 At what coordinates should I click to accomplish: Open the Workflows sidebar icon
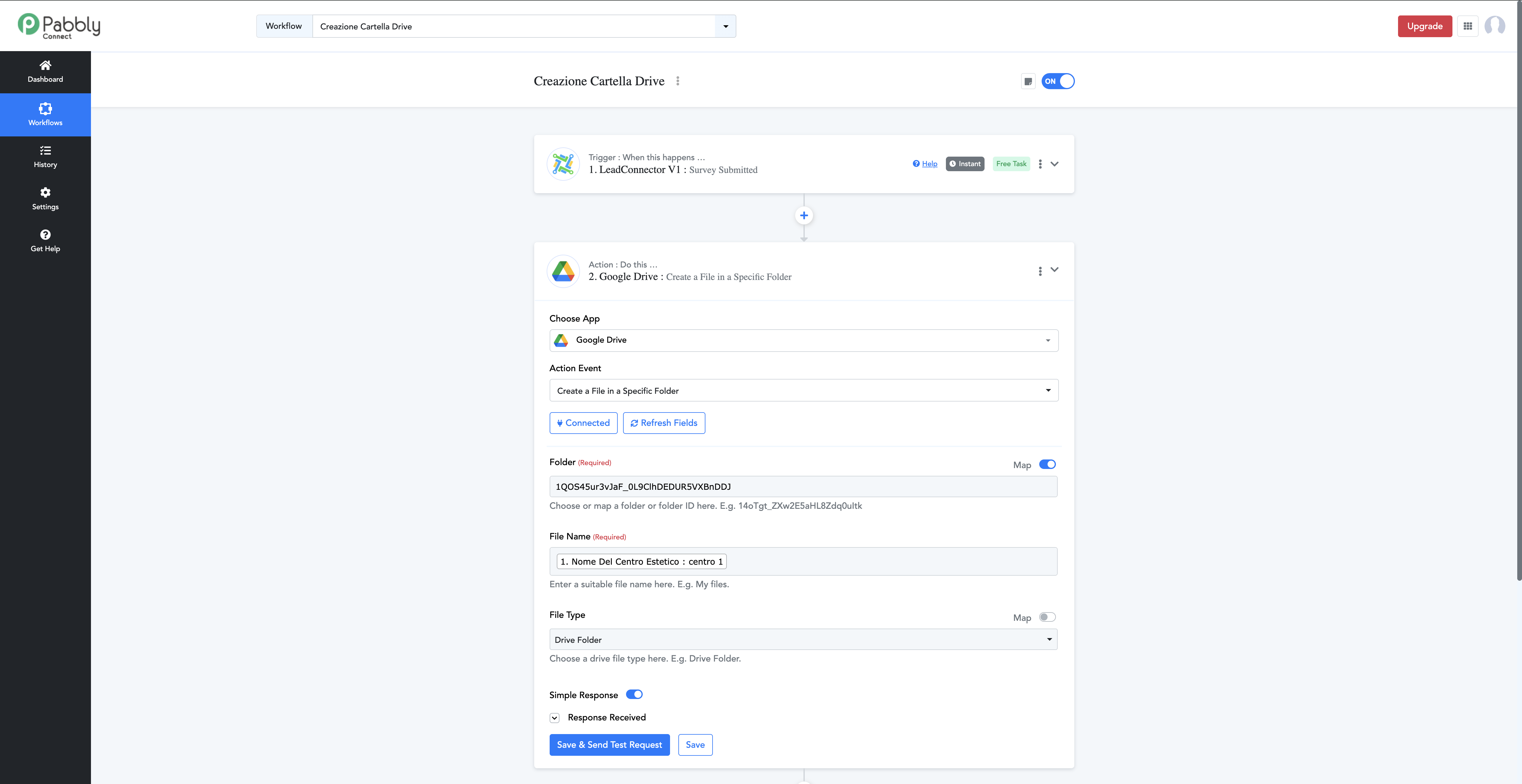45,108
